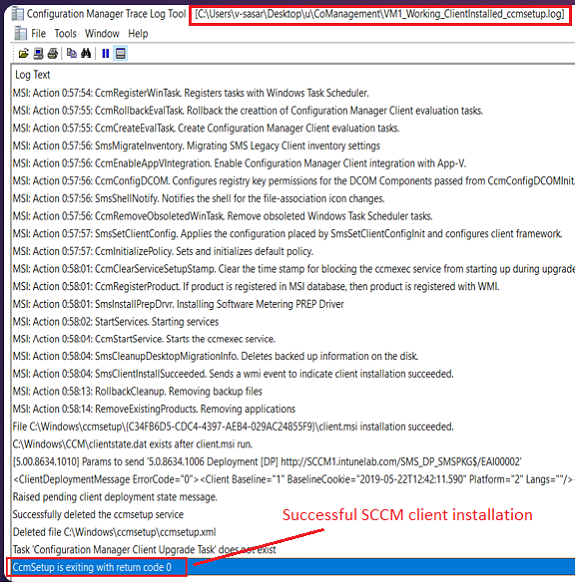Image resolution: width=575 pixels, height=583 pixels.
Task: Click the Configuration Manager Trace Log Tool title icon
Action: (x=17, y=14)
